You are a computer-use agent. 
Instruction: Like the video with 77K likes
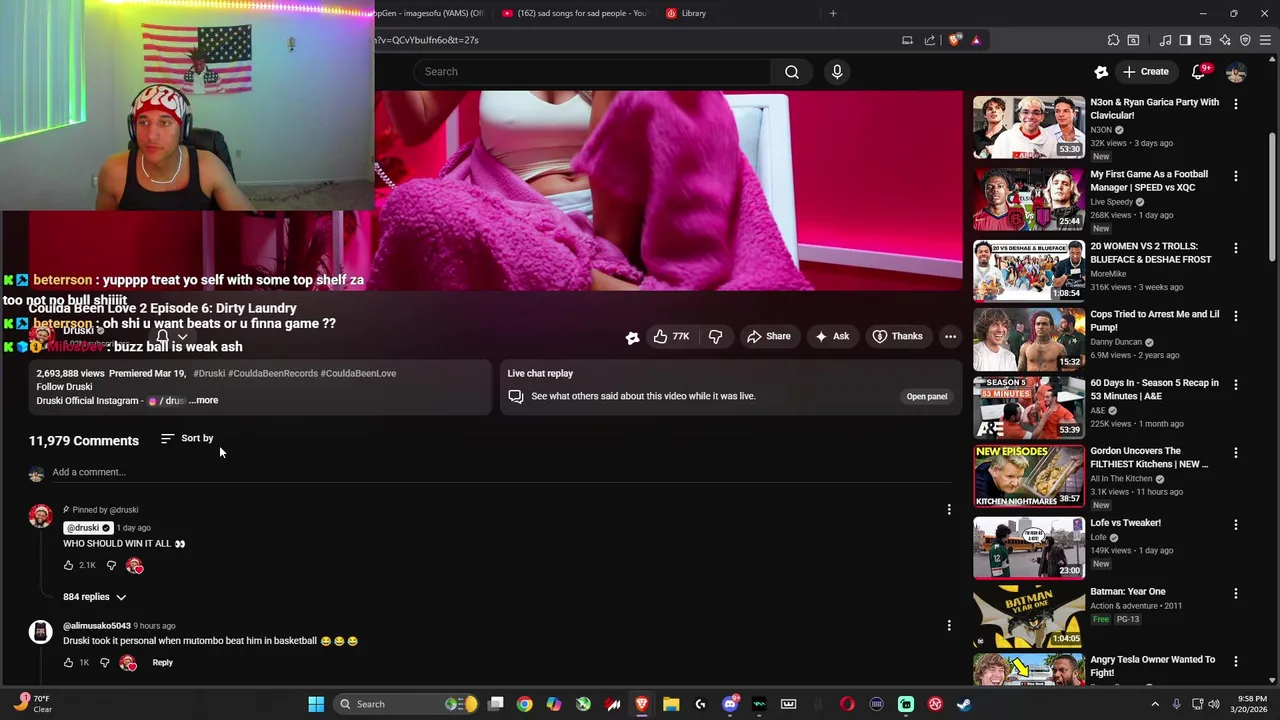point(671,337)
